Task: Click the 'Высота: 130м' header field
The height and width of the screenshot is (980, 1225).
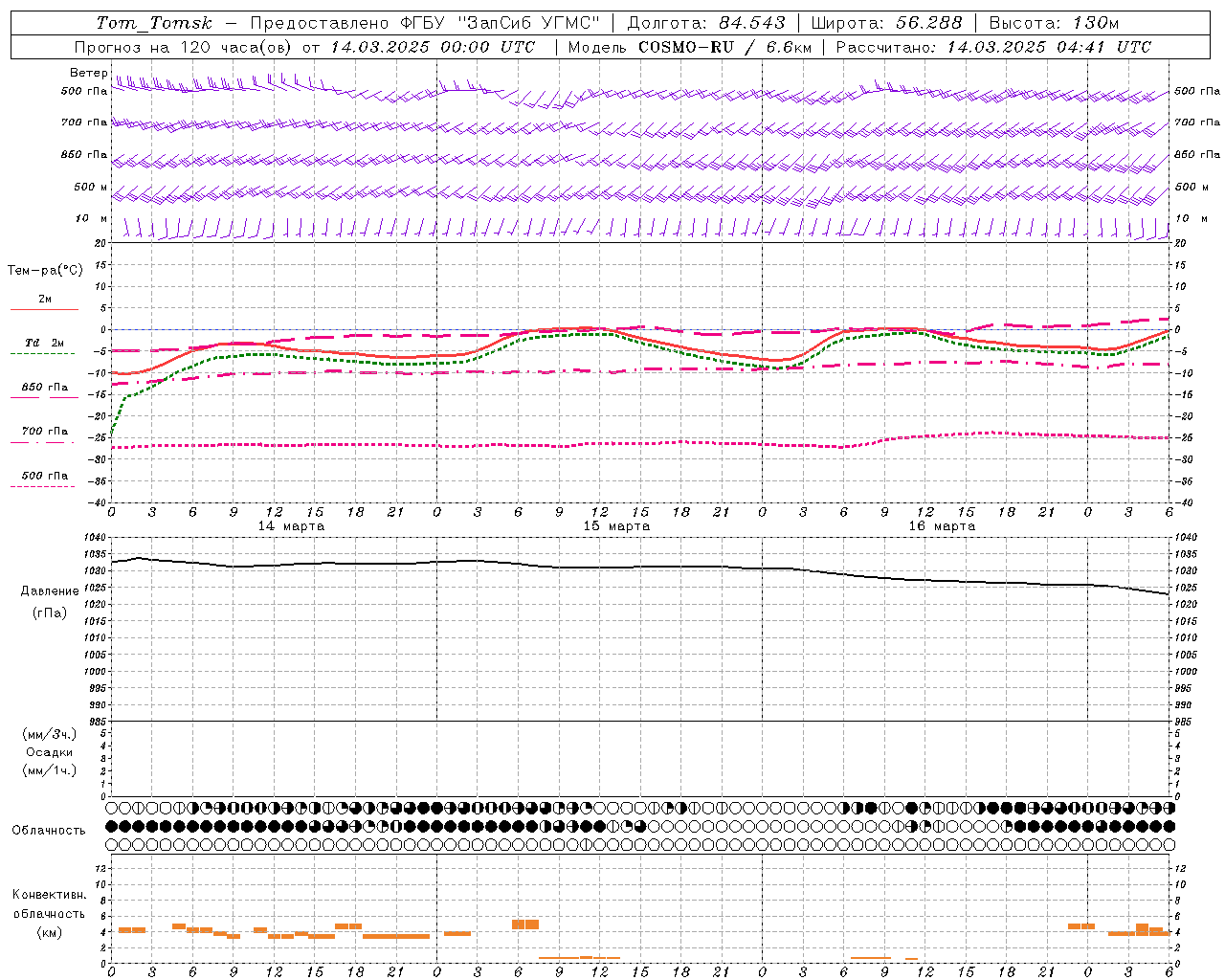Action: pos(1055,23)
